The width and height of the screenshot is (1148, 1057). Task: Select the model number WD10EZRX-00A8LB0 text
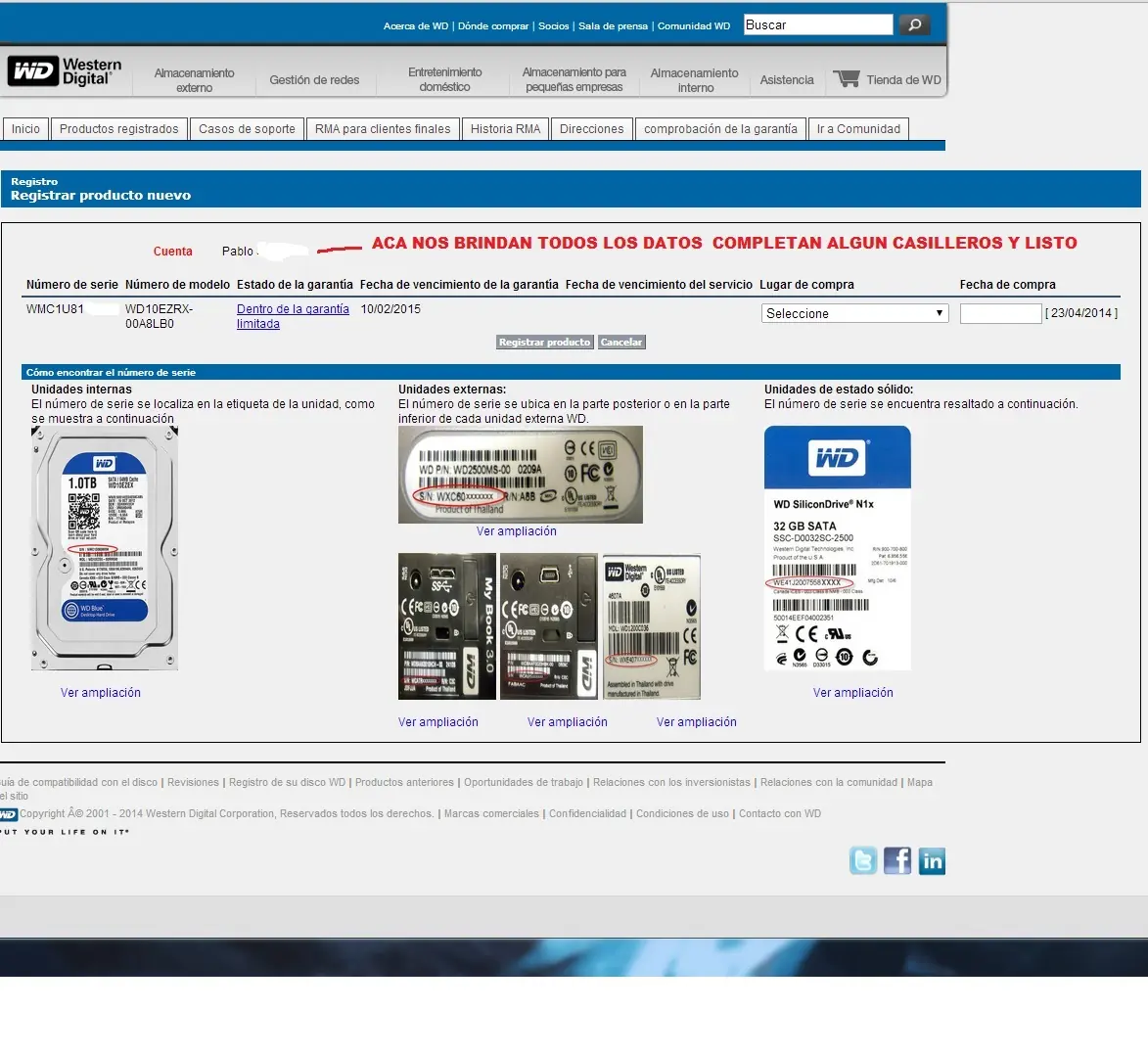point(159,316)
